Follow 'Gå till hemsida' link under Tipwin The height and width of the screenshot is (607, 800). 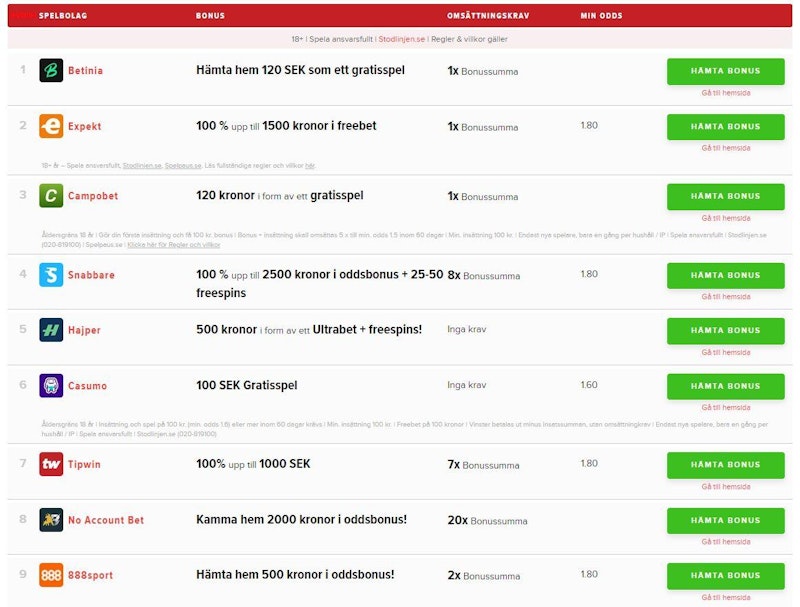tap(725, 486)
